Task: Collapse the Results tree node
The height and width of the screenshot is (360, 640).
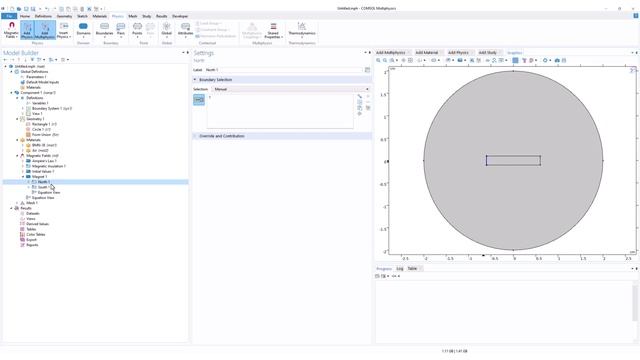Action: click(x=11, y=208)
